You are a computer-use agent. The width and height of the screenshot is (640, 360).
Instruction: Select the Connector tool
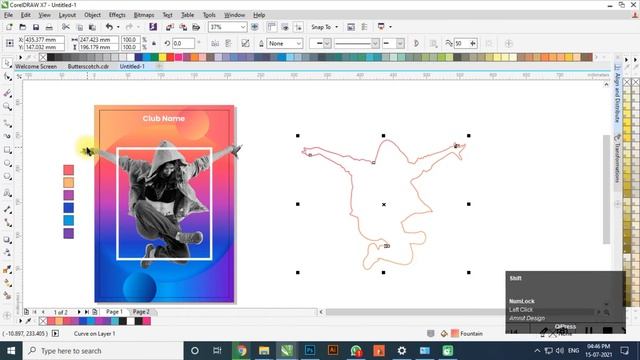(x=7, y=223)
